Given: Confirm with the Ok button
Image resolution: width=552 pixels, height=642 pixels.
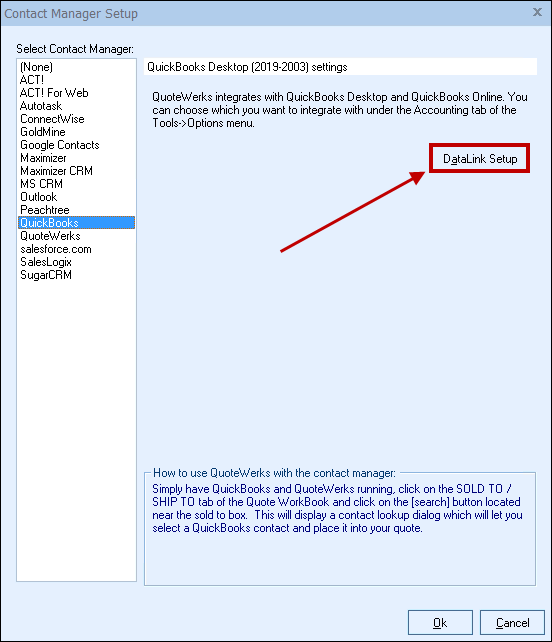Looking at the screenshot, I should 440,623.
